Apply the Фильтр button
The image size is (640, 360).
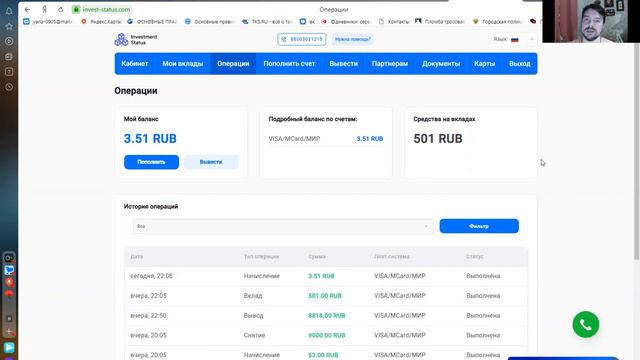[x=479, y=226]
